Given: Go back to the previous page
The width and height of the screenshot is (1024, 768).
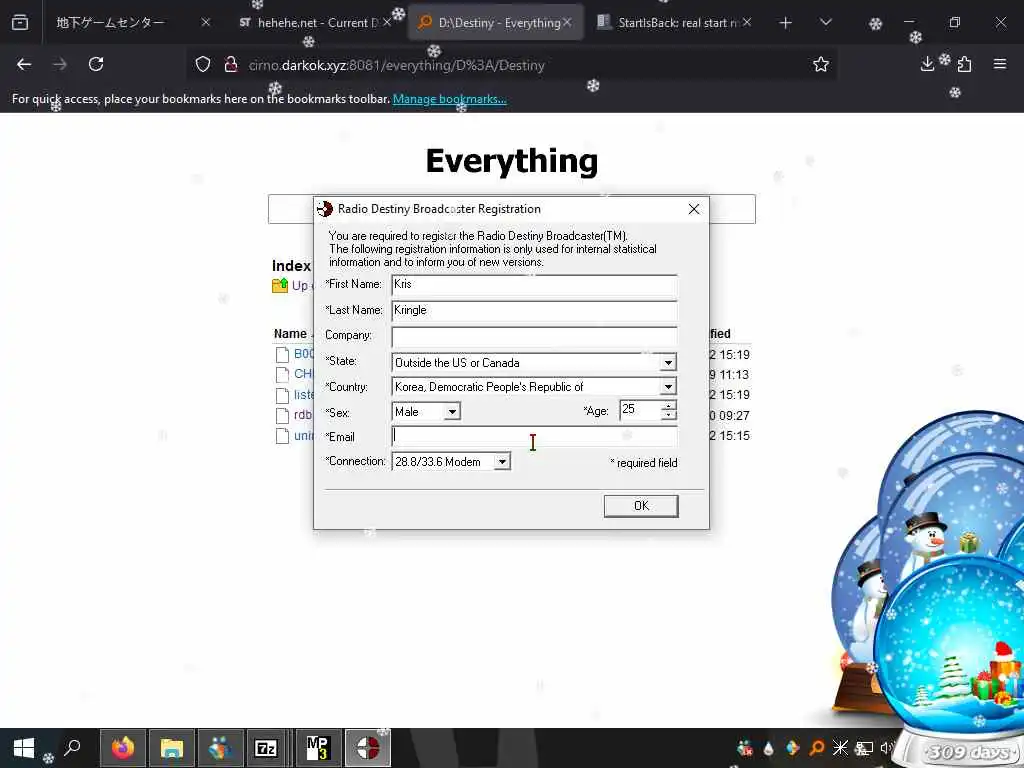Looking at the screenshot, I should click(x=24, y=64).
